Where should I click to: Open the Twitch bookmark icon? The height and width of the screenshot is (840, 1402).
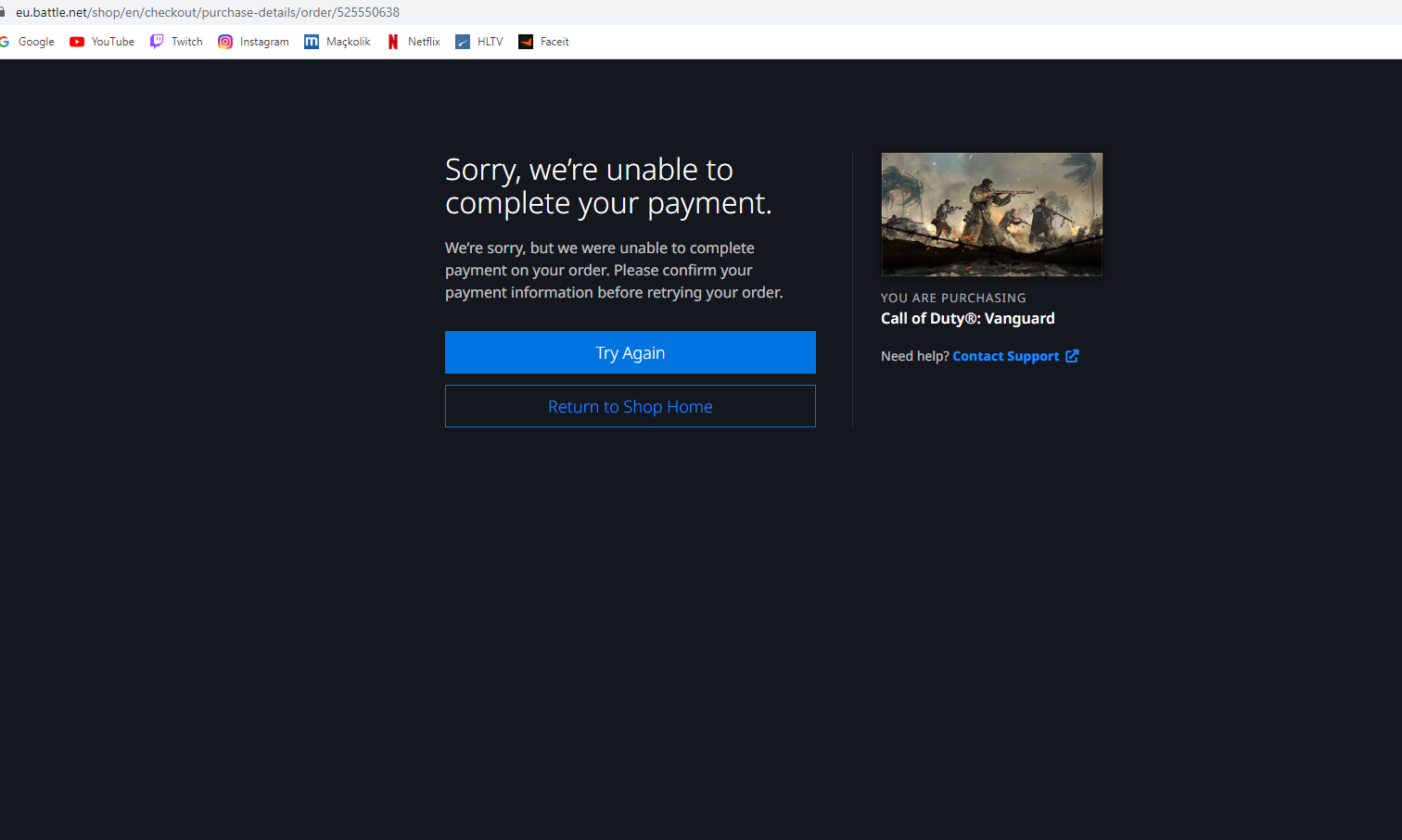[157, 42]
